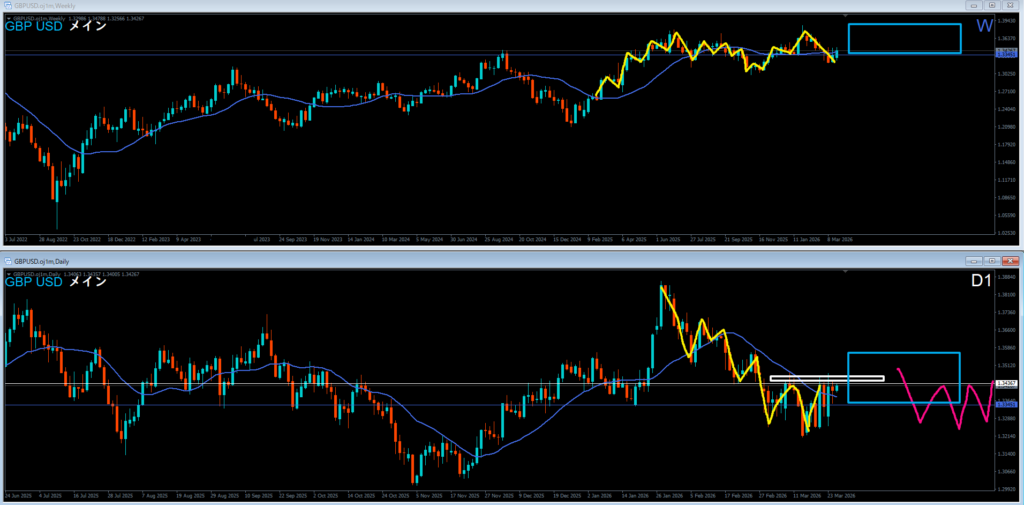The height and width of the screenshot is (505, 1024).
Task: Click the '28 Aug 2022' date on Weekly time axis
Action: 52,239
